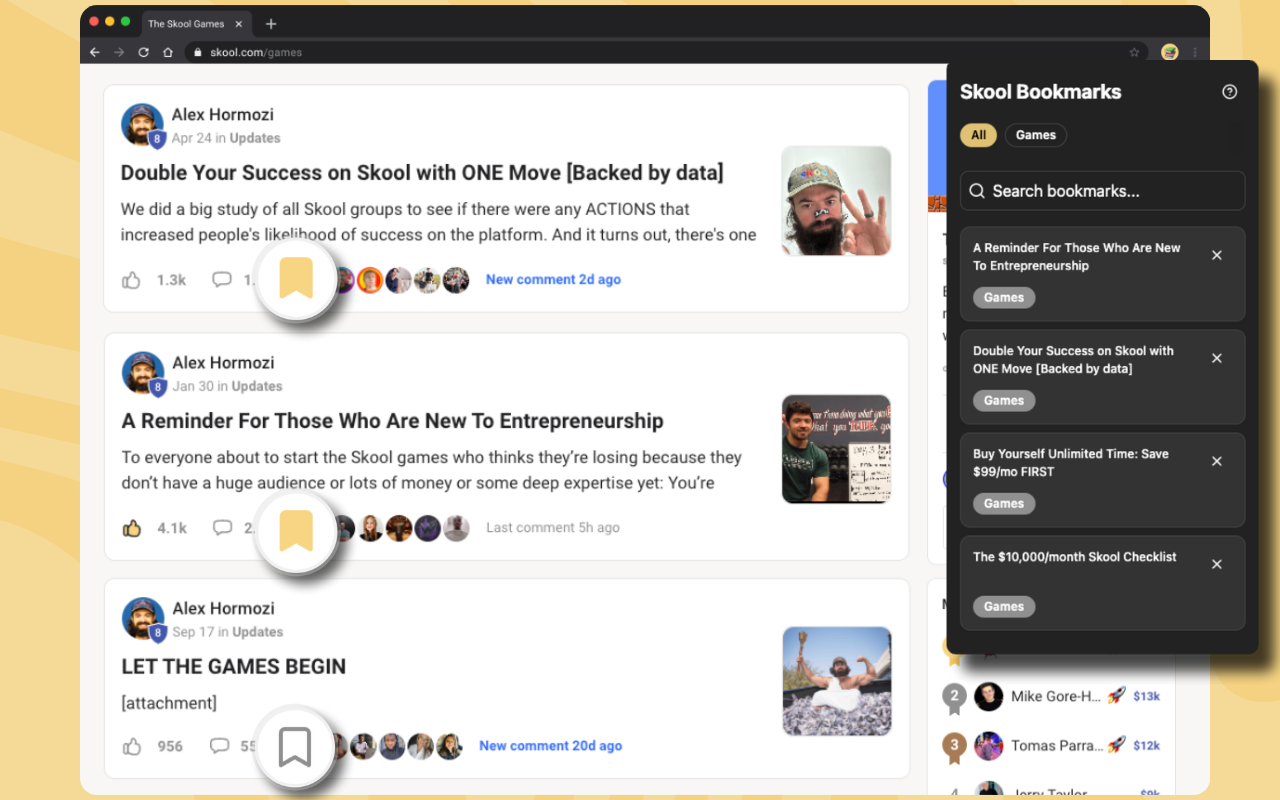Click the 956 like count
Screen dimensions: 1280x800
coord(170,746)
